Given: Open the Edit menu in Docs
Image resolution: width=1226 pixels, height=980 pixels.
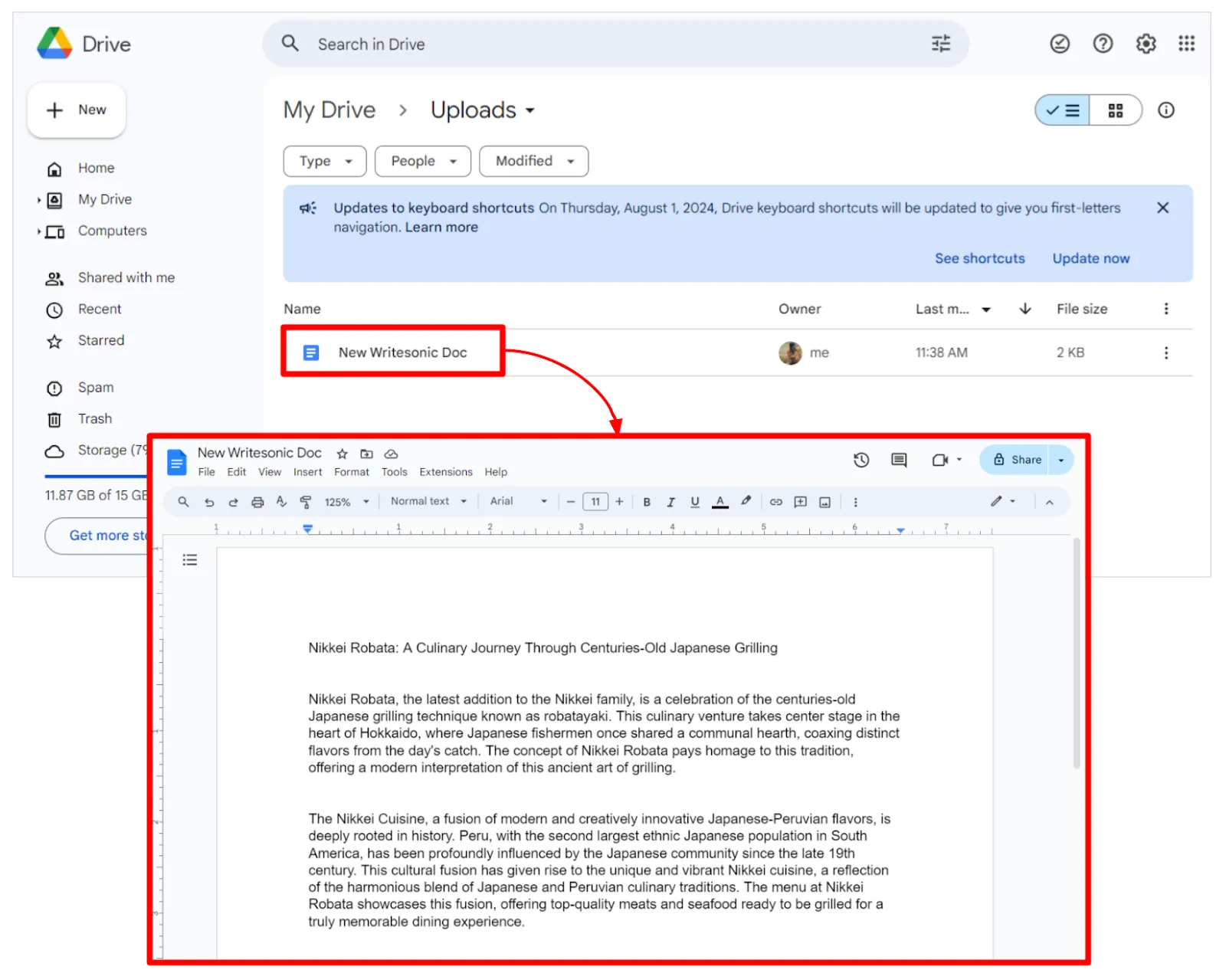Looking at the screenshot, I should tap(236, 472).
